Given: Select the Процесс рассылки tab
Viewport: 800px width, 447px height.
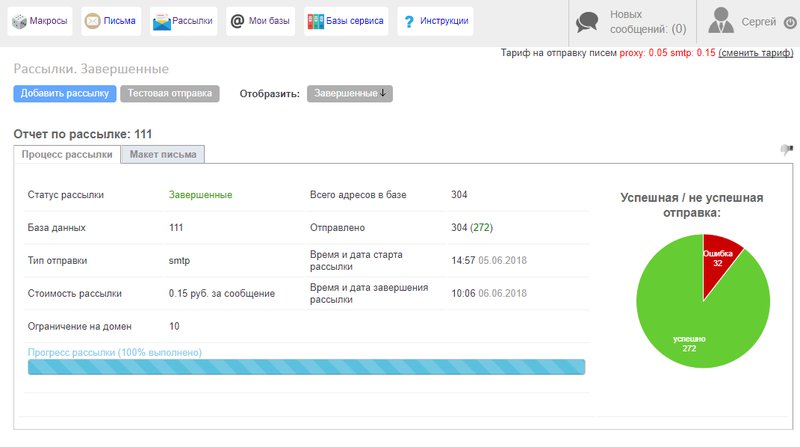Looking at the screenshot, I should 67,154.
